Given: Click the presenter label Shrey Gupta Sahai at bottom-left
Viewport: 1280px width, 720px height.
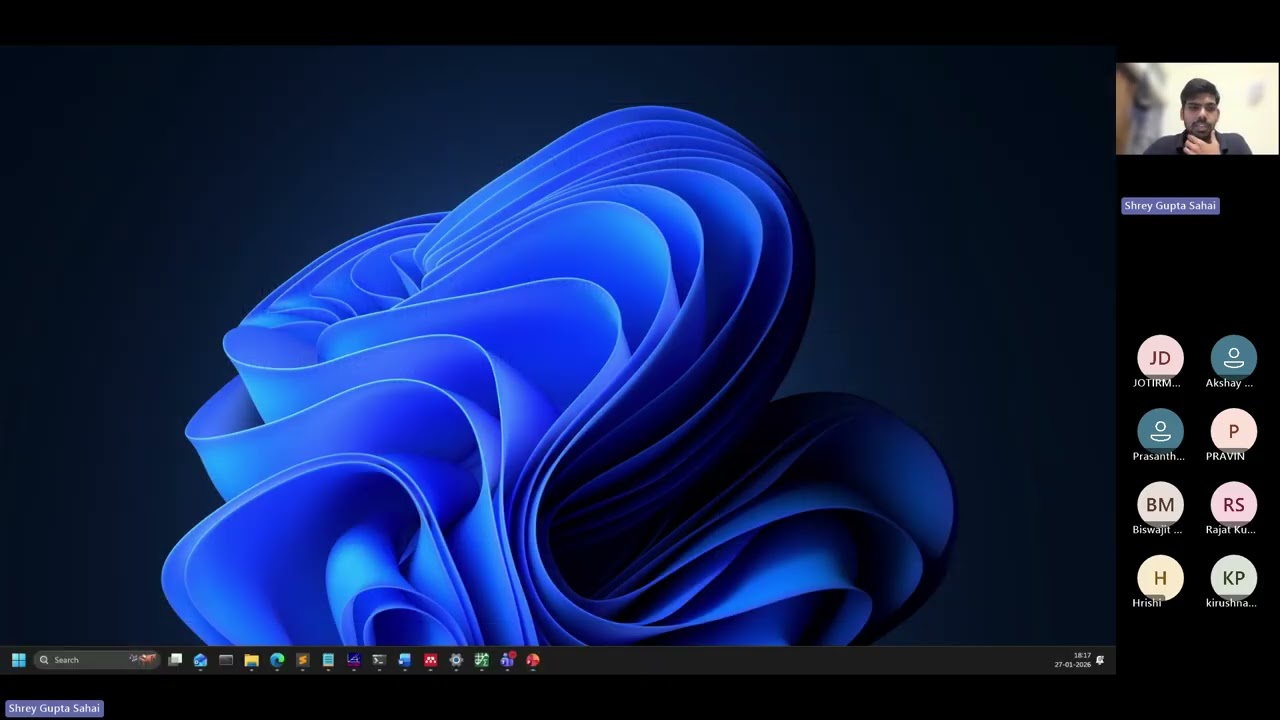Looking at the screenshot, I should click(54, 708).
